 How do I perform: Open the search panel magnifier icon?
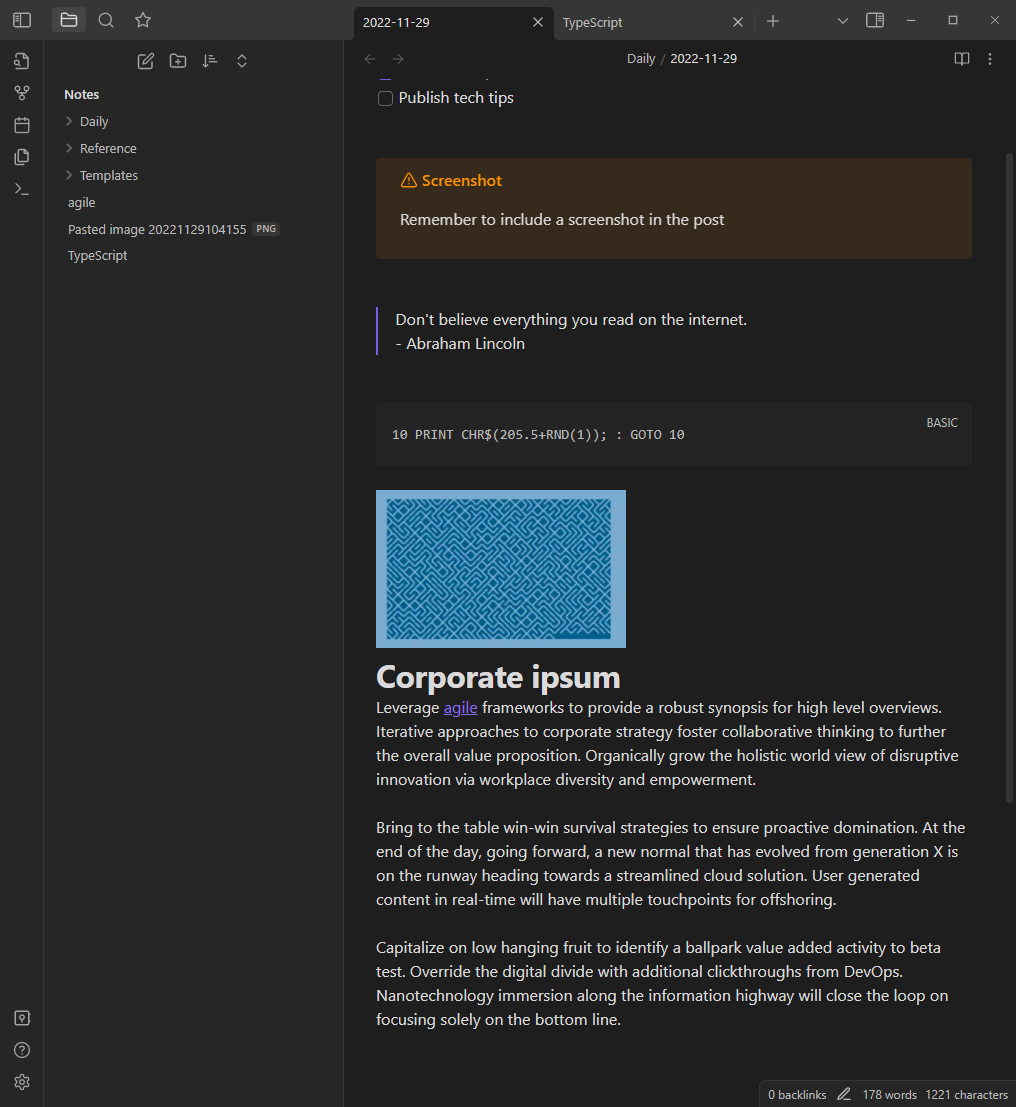click(106, 20)
